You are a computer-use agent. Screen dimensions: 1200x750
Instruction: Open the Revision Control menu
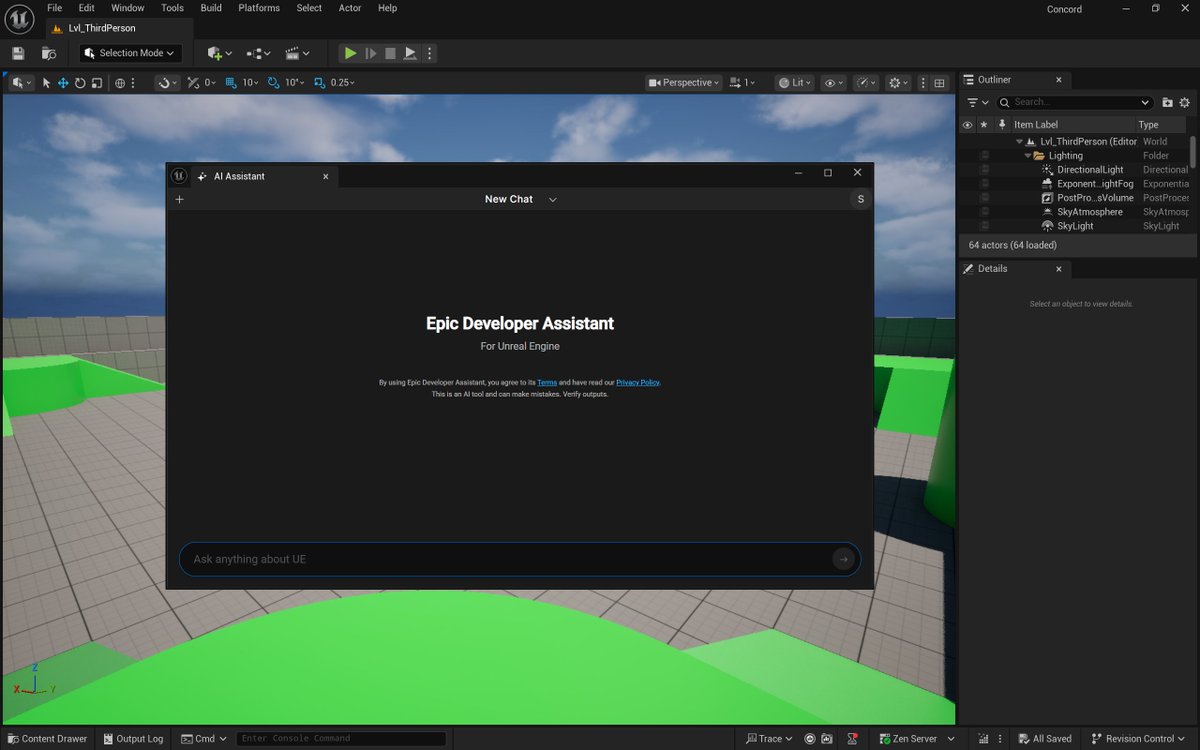1139,739
